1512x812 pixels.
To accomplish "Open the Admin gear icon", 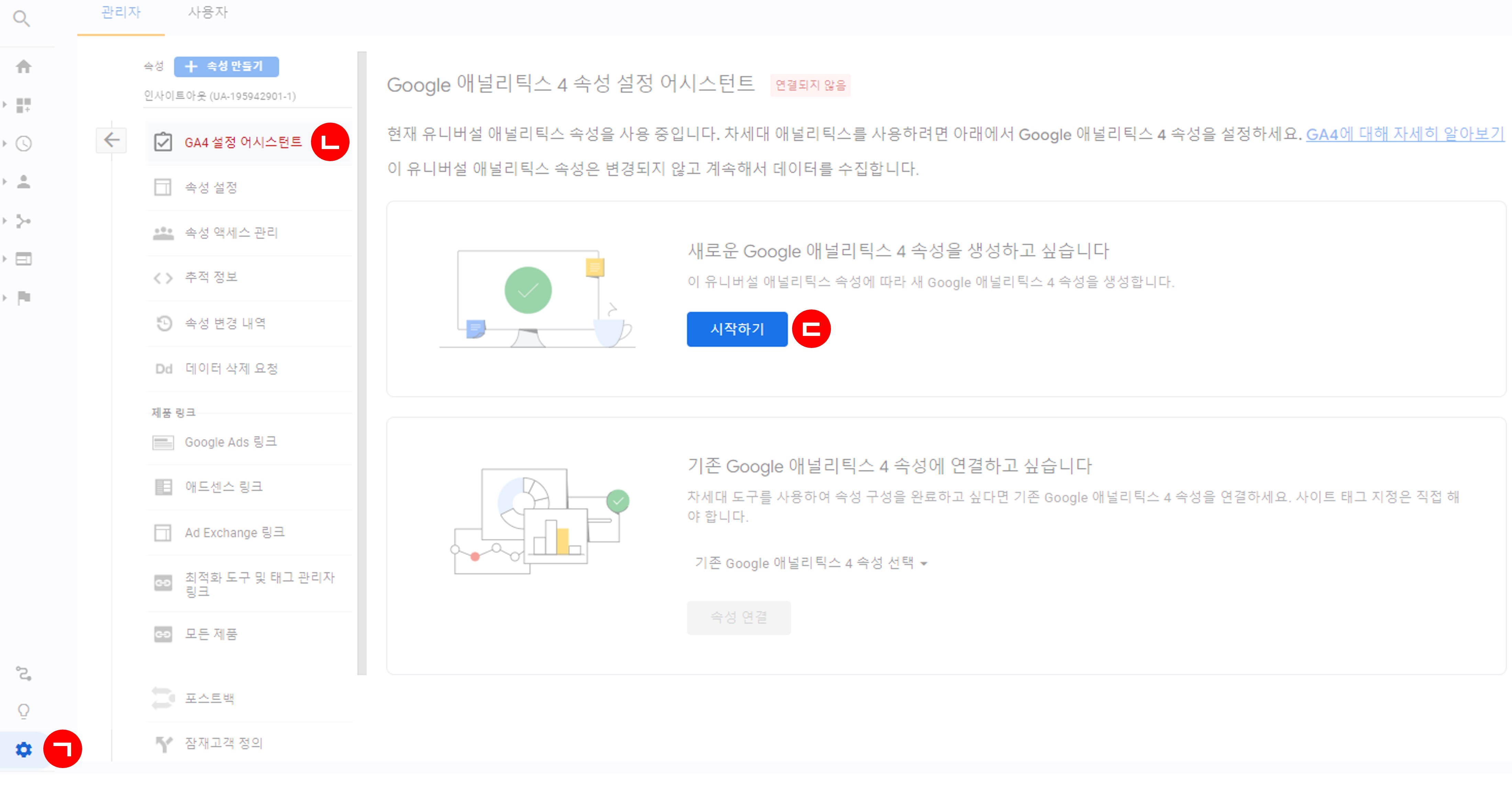I will tap(23, 749).
